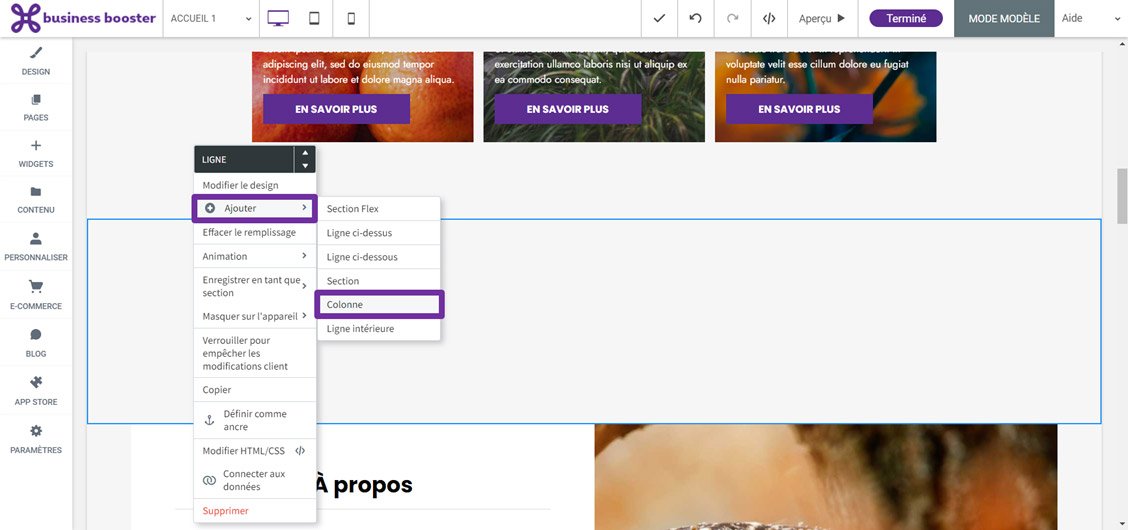This screenshot has height=530, width=1128.
Task: Click the Aperçu preview button
Action: pos(822,18)
